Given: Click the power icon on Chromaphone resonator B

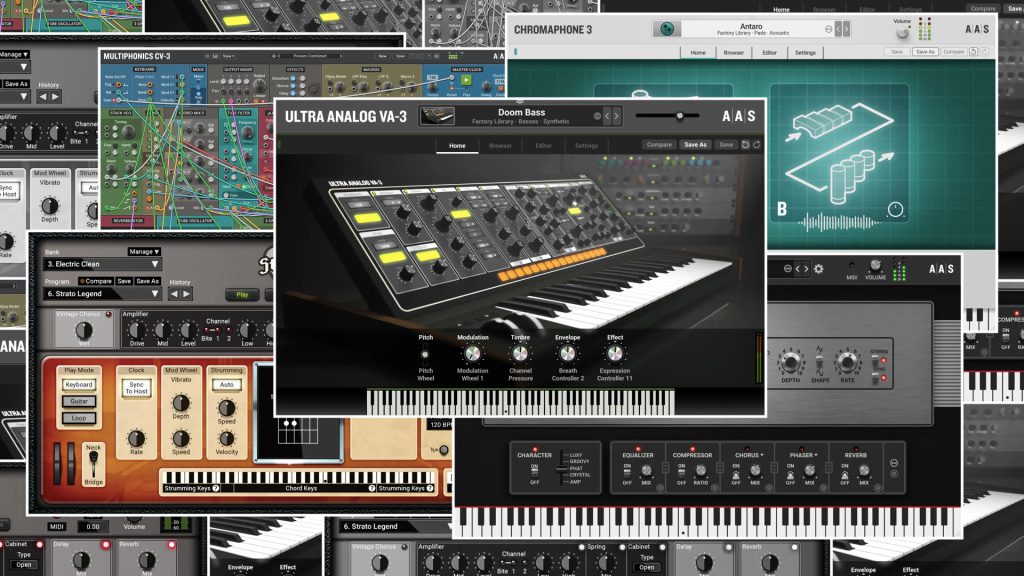Looking at the screenshot, I should pyautogui.click(x=895, y=209).
